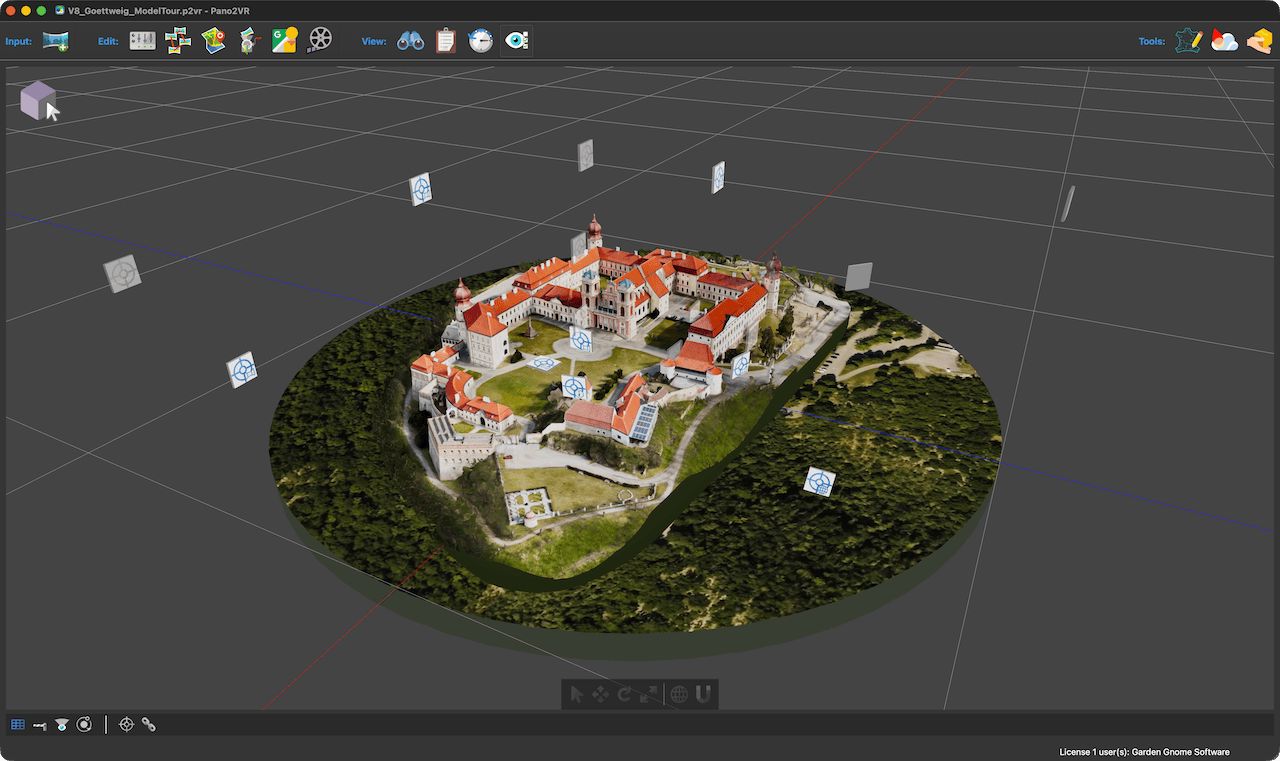Click the gnome cloud icon
This screenshot has height=761, width=1280.
point(1224,41)
